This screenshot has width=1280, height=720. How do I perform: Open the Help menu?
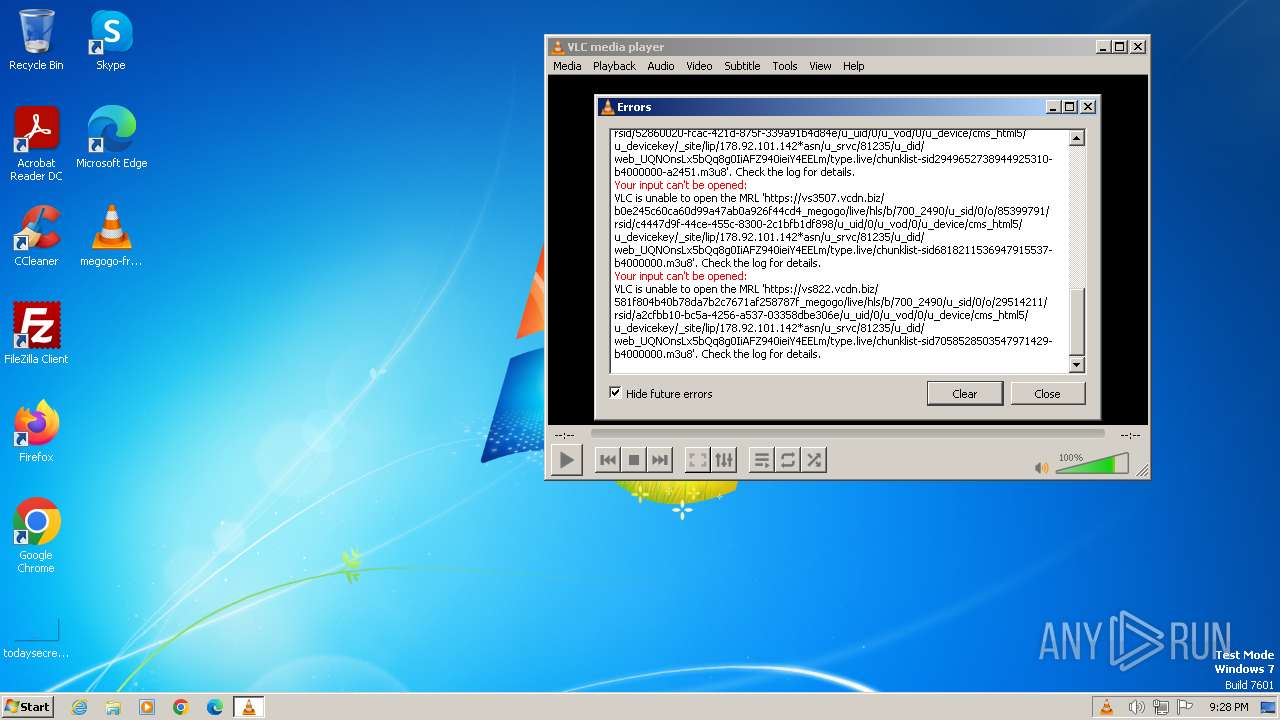pos(853,66)
